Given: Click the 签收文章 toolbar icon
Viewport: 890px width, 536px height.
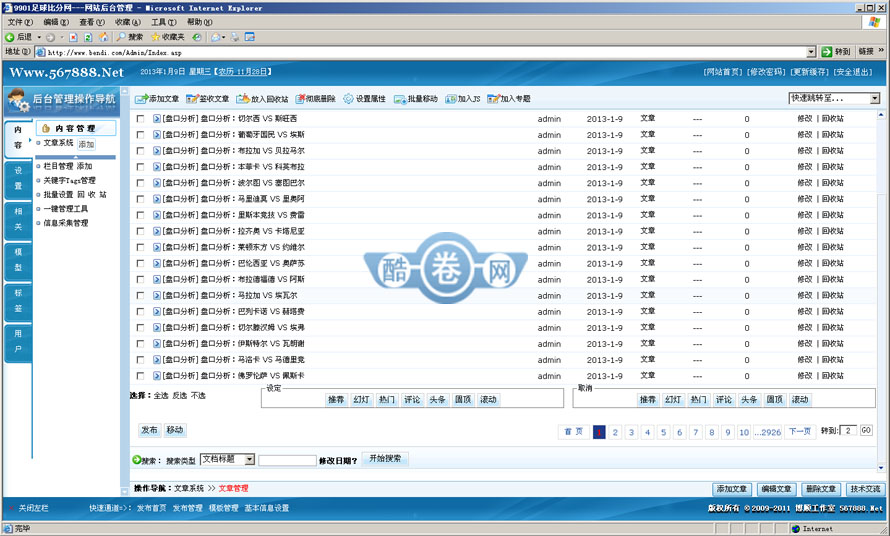Looking at the screenshot, I should (x=192, y=99).
